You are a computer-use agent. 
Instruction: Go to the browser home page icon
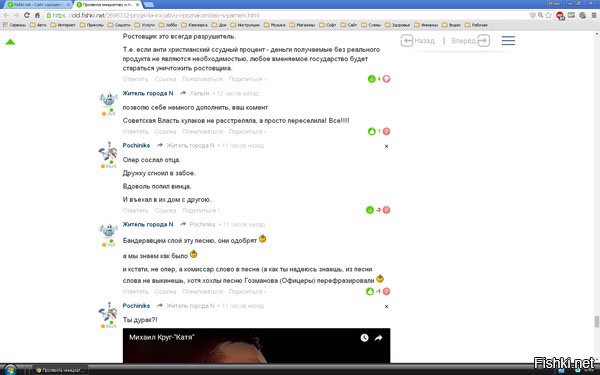click(x=37, y=15)
